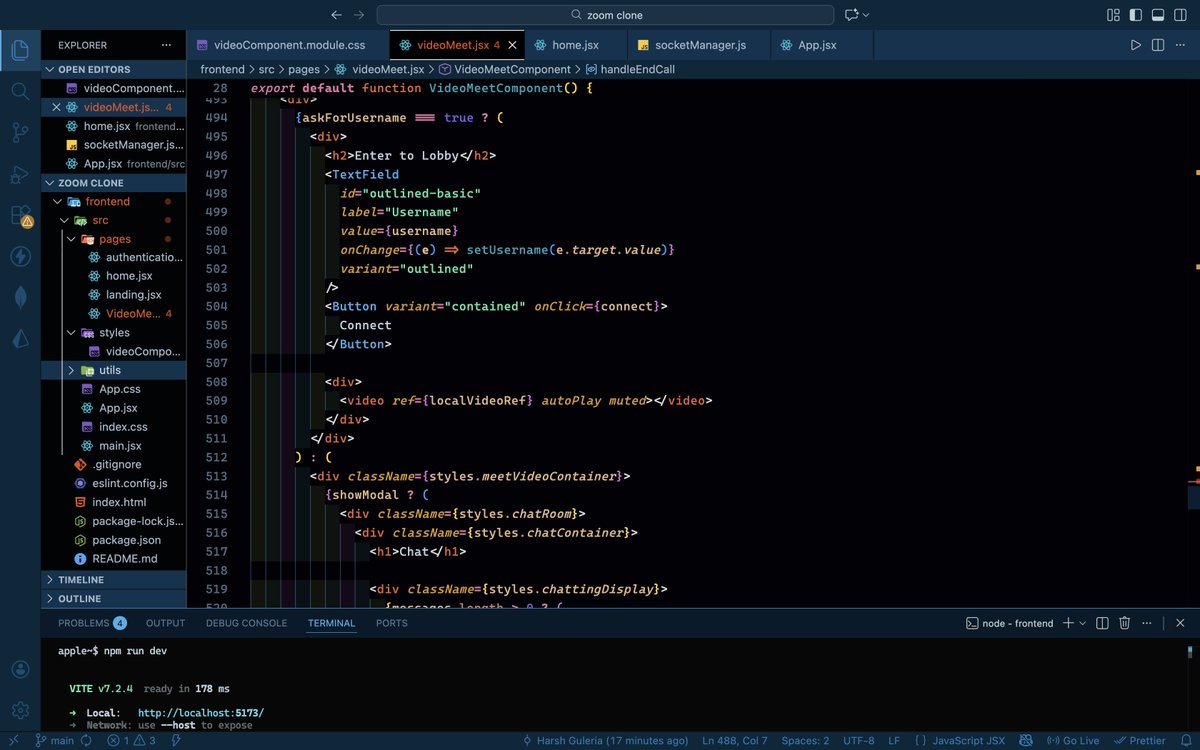Open package.json in the file tree
This screenshot has width=1200, height=750.
(x=113, y=540)
